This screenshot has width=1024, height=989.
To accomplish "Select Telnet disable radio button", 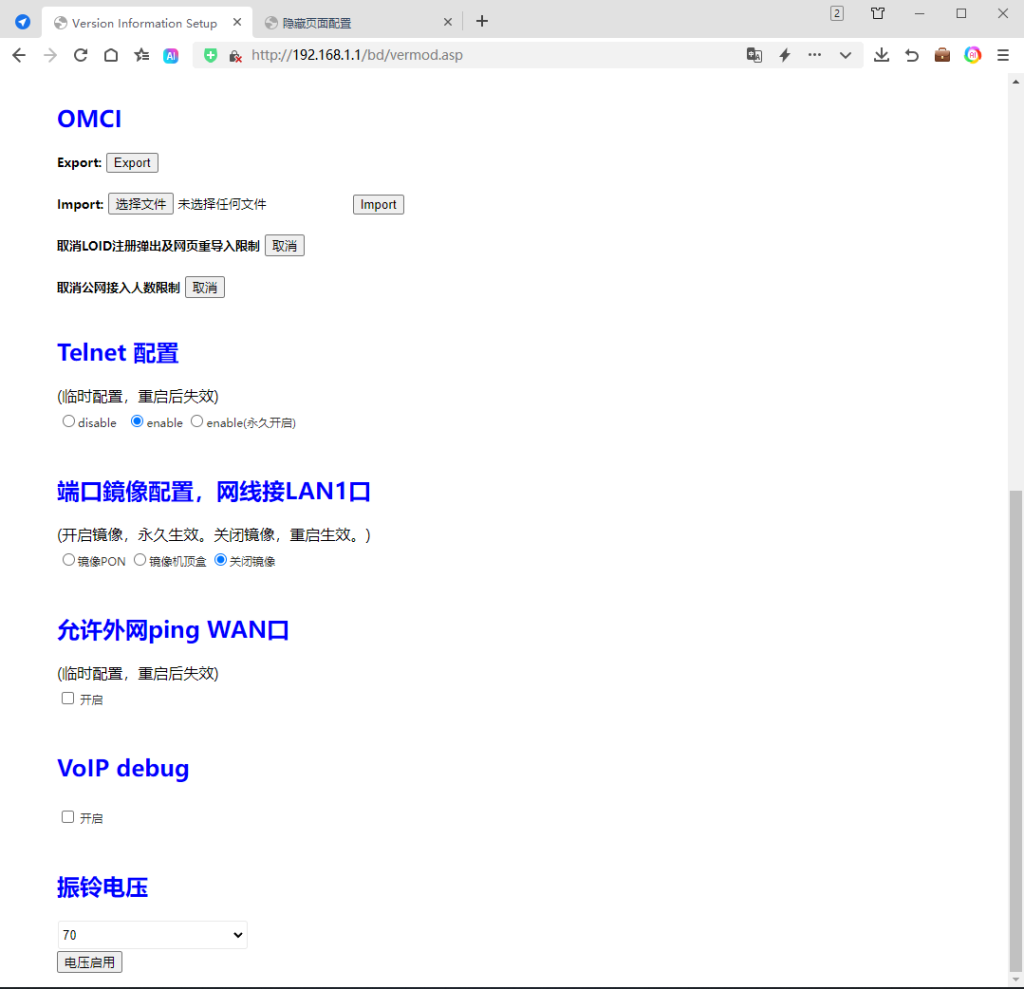I will coord(69,422).
